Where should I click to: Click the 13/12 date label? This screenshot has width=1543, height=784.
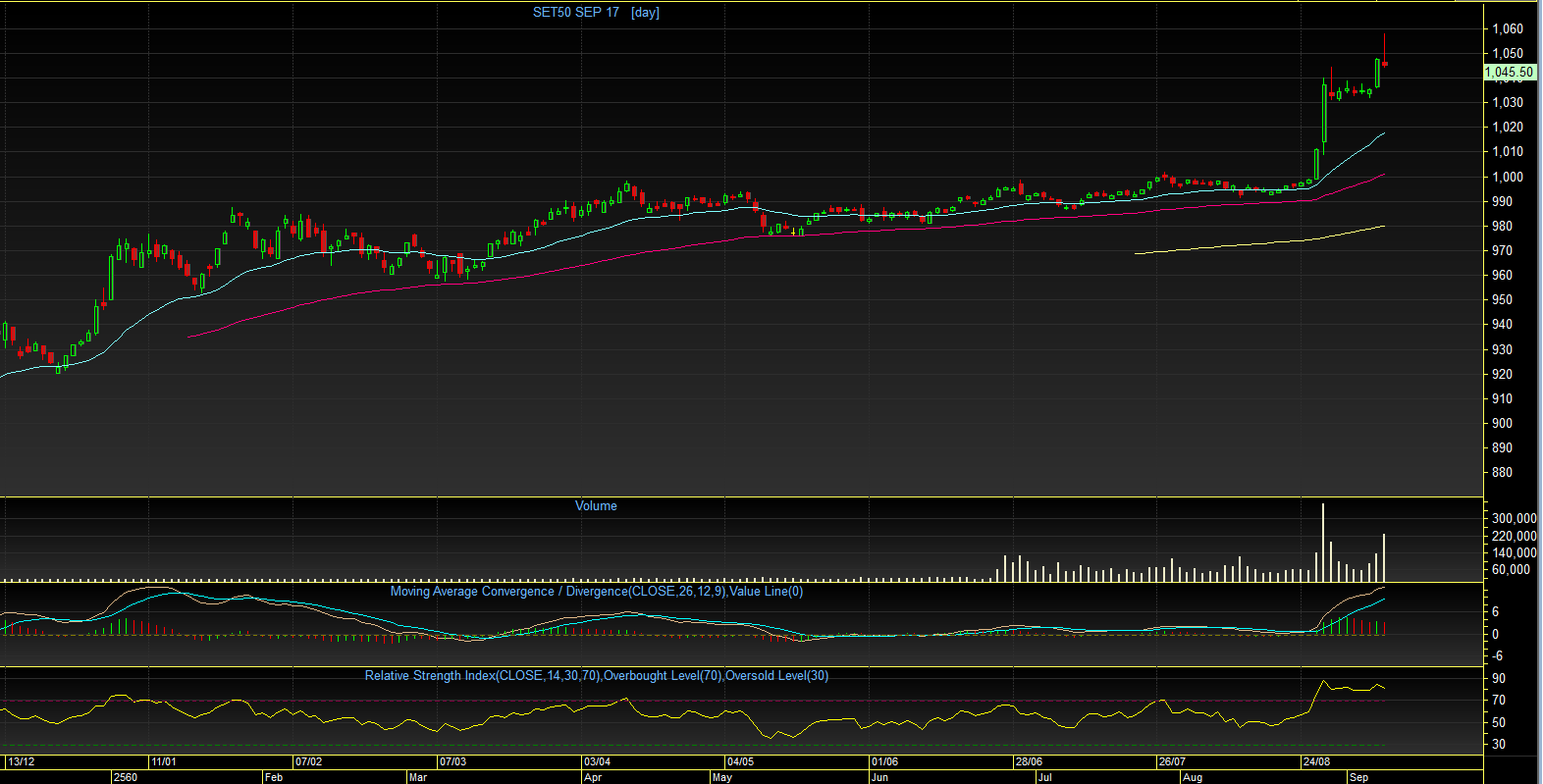[21, 762]
